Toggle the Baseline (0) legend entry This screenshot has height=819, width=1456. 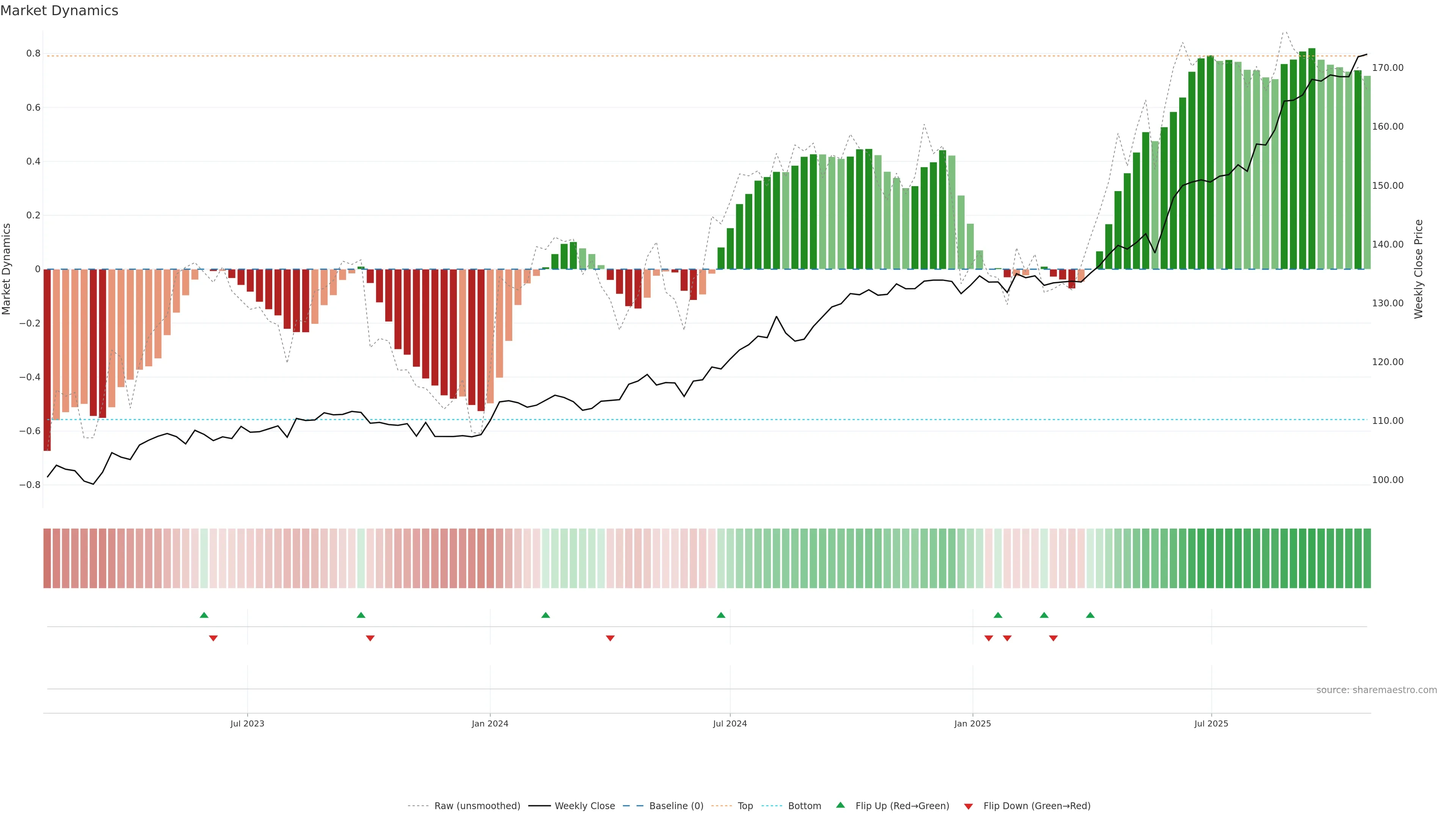[x=676, y=806]
